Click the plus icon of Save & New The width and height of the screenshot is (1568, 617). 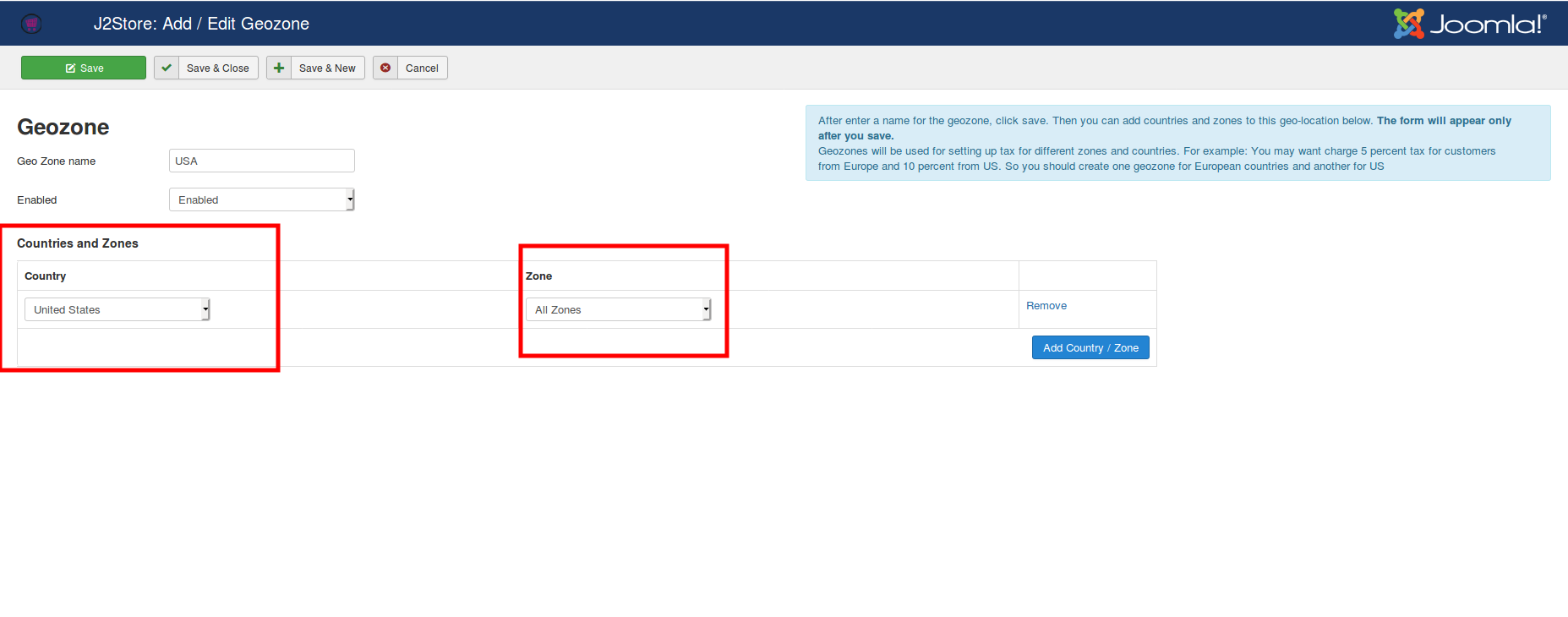[x=279, y=68]
